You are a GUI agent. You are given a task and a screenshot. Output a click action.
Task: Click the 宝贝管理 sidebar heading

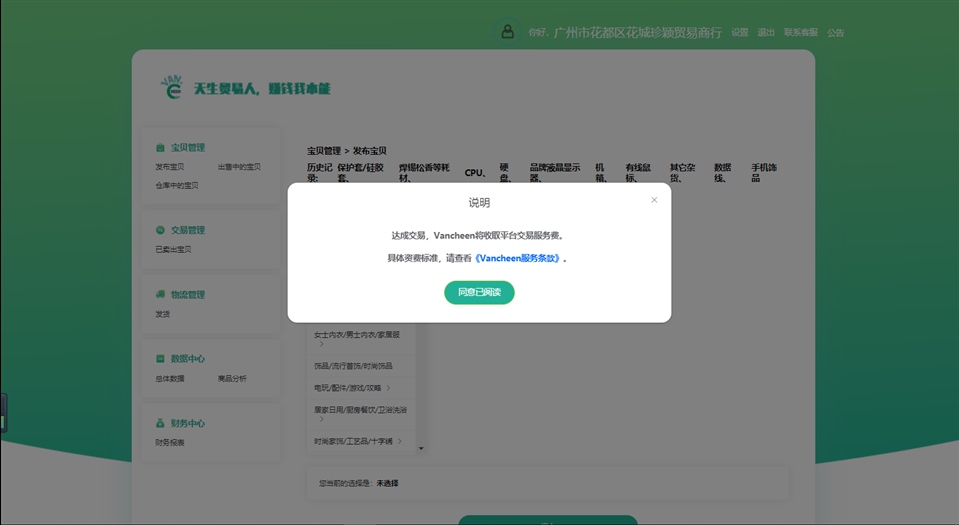[x=188, y=147]
